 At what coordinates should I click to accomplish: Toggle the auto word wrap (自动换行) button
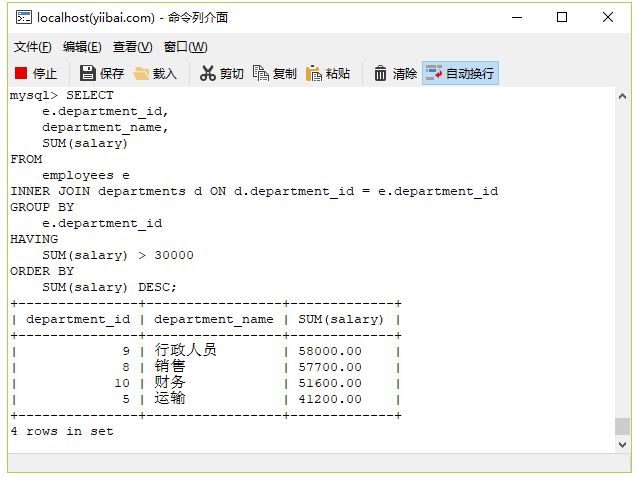[461, 73]
